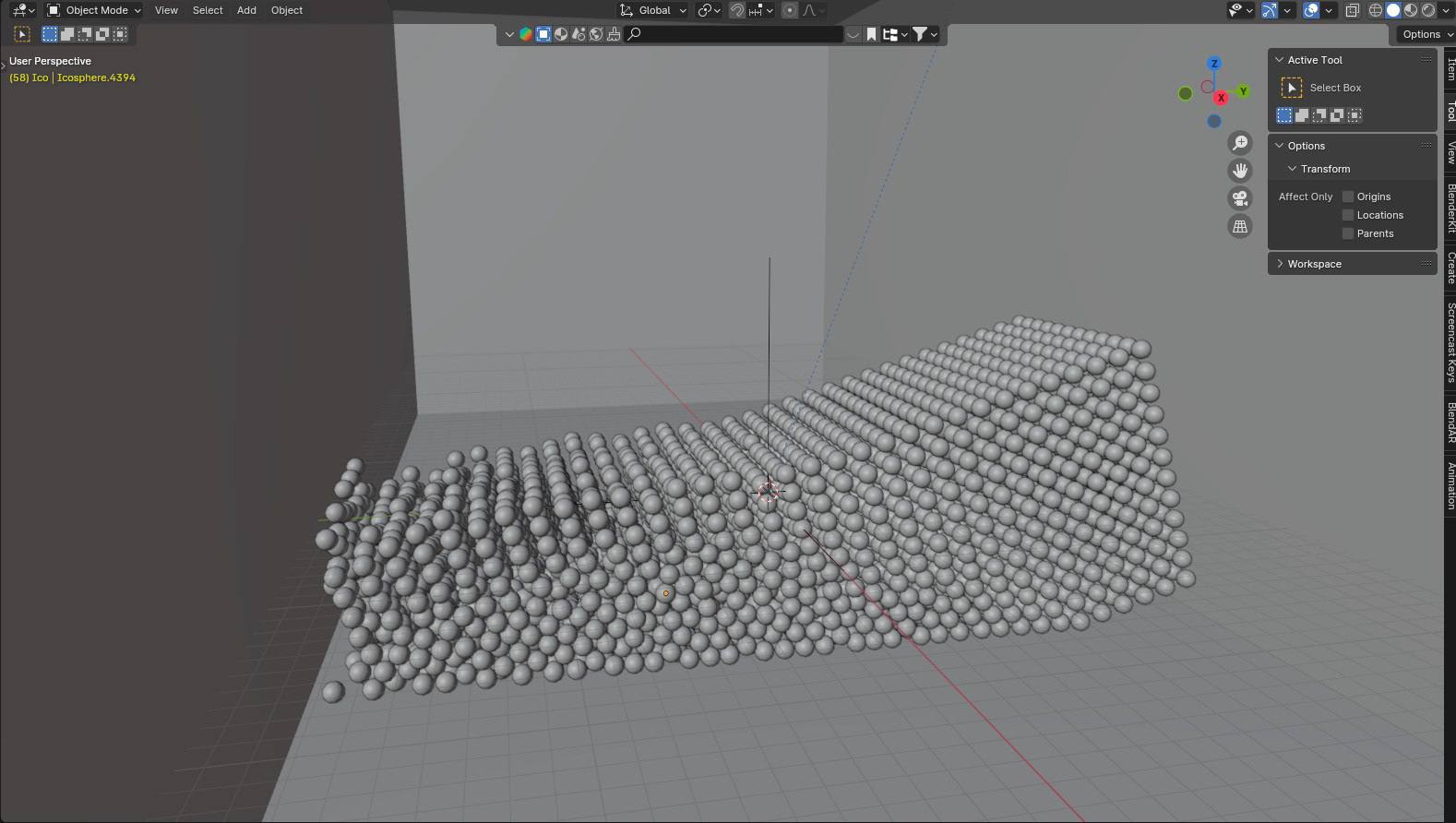The width and height of the screenshot is (1456, 823).
Task: Switch to the BlenderKit sidebar tab
Action: tap(1450, 209)
